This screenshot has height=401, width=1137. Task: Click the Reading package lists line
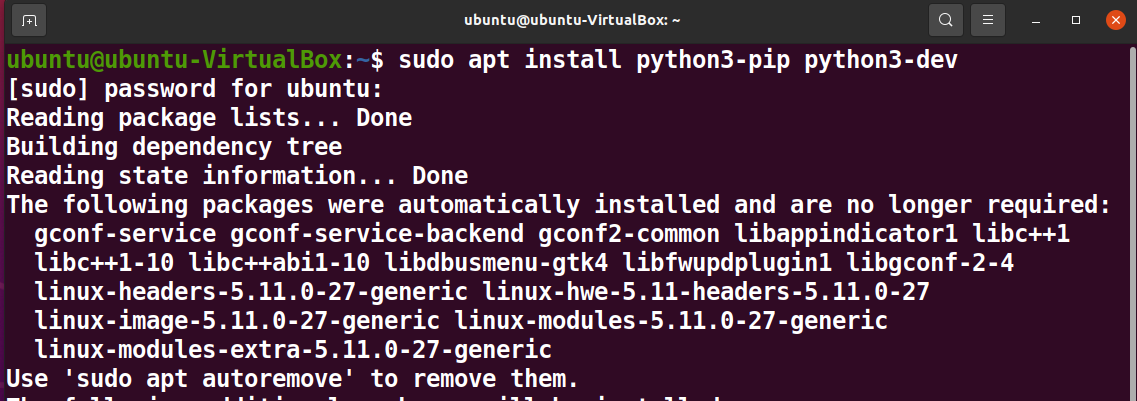(x=209, y=118)
